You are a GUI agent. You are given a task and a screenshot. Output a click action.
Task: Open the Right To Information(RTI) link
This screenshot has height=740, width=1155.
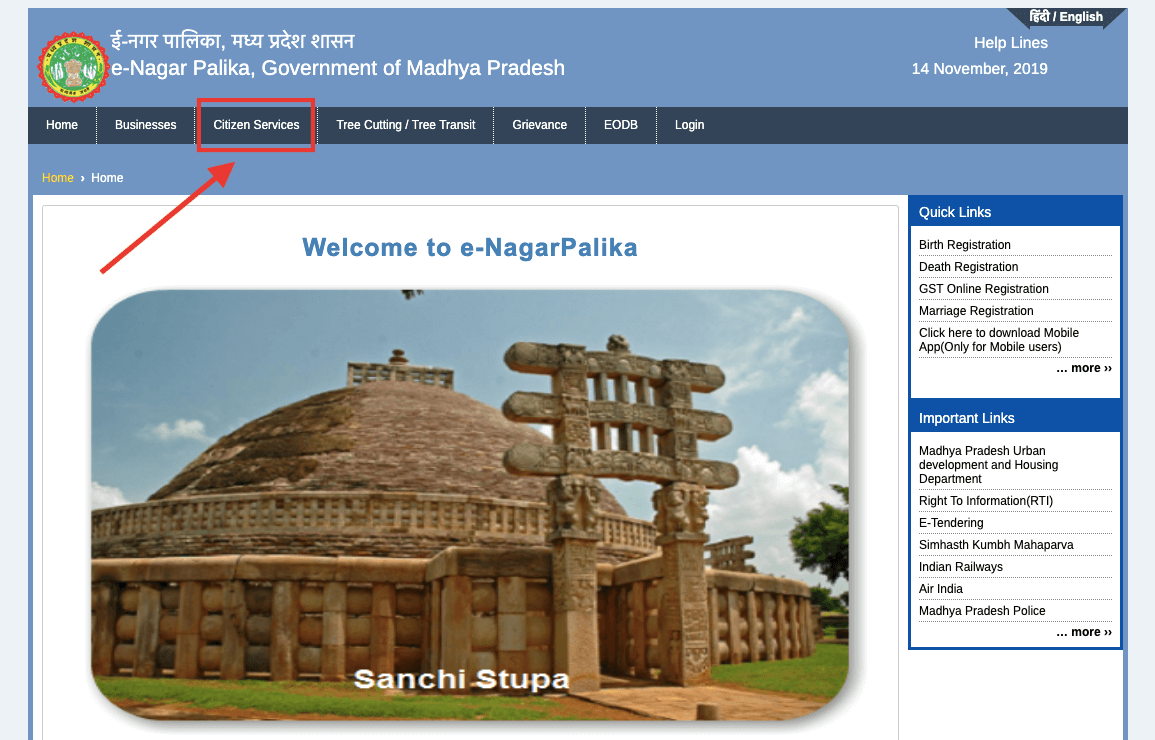click(985, 501)
